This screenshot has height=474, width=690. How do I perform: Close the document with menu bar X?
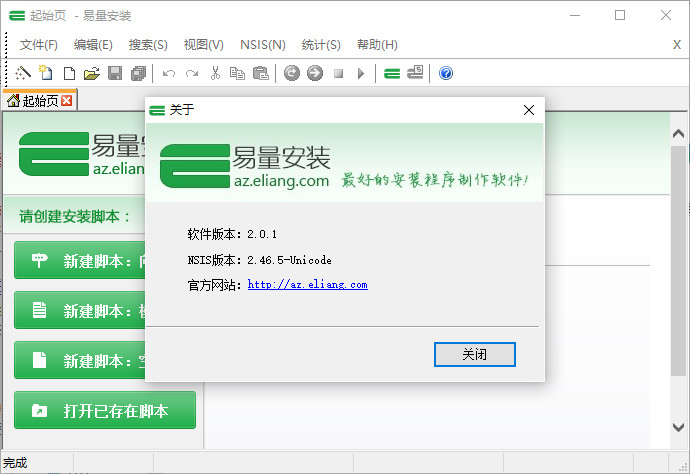point(677,44)
